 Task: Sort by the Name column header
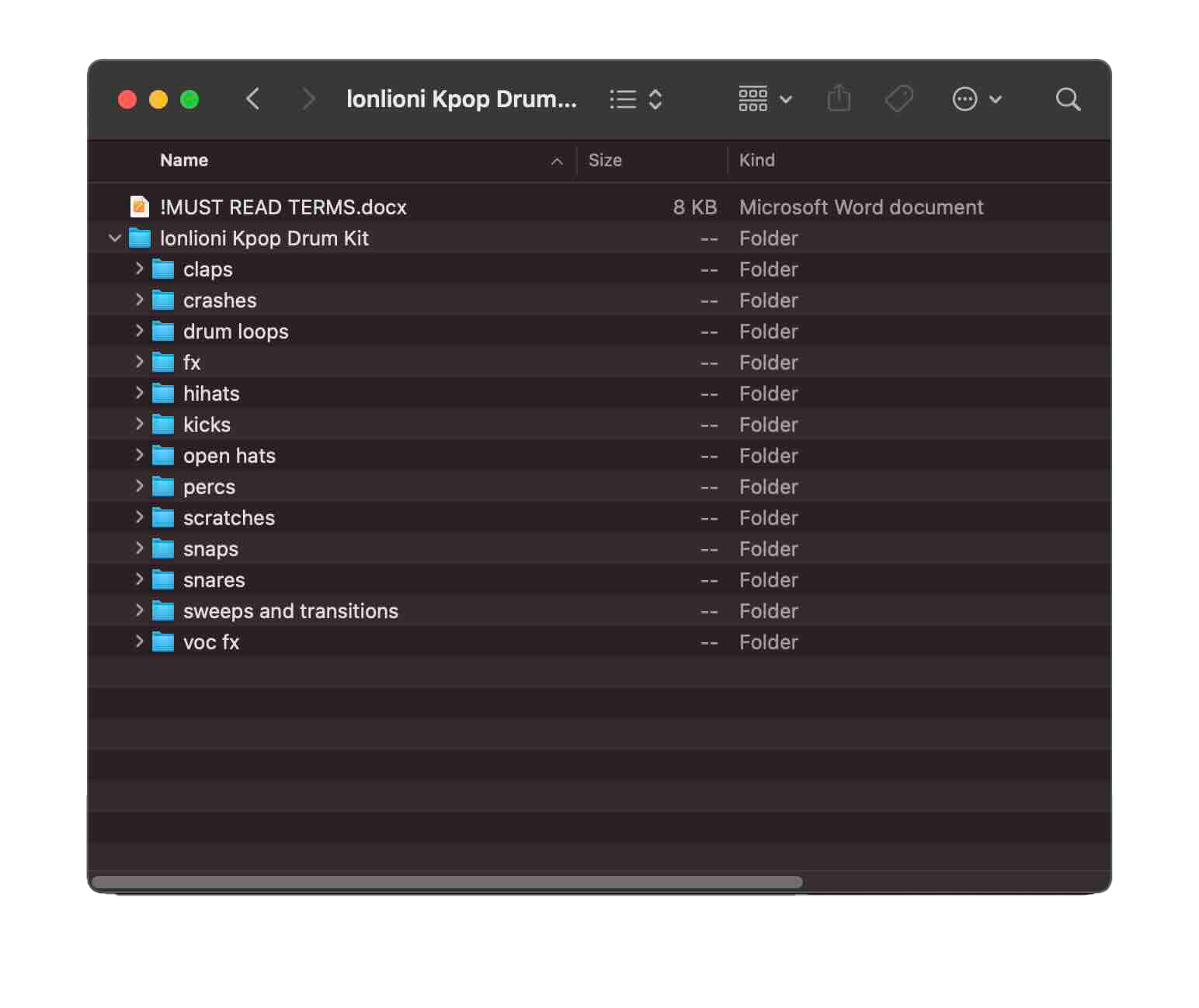(x=184, y=161)
